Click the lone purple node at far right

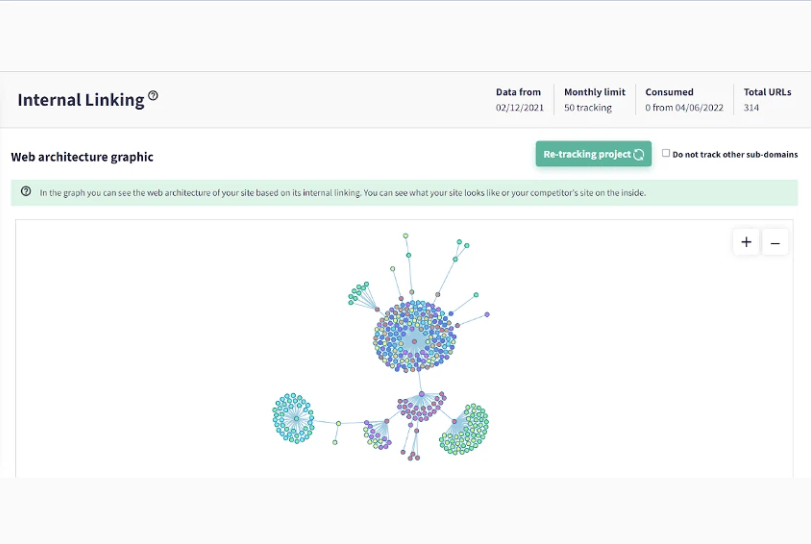[x=487, y=314]
